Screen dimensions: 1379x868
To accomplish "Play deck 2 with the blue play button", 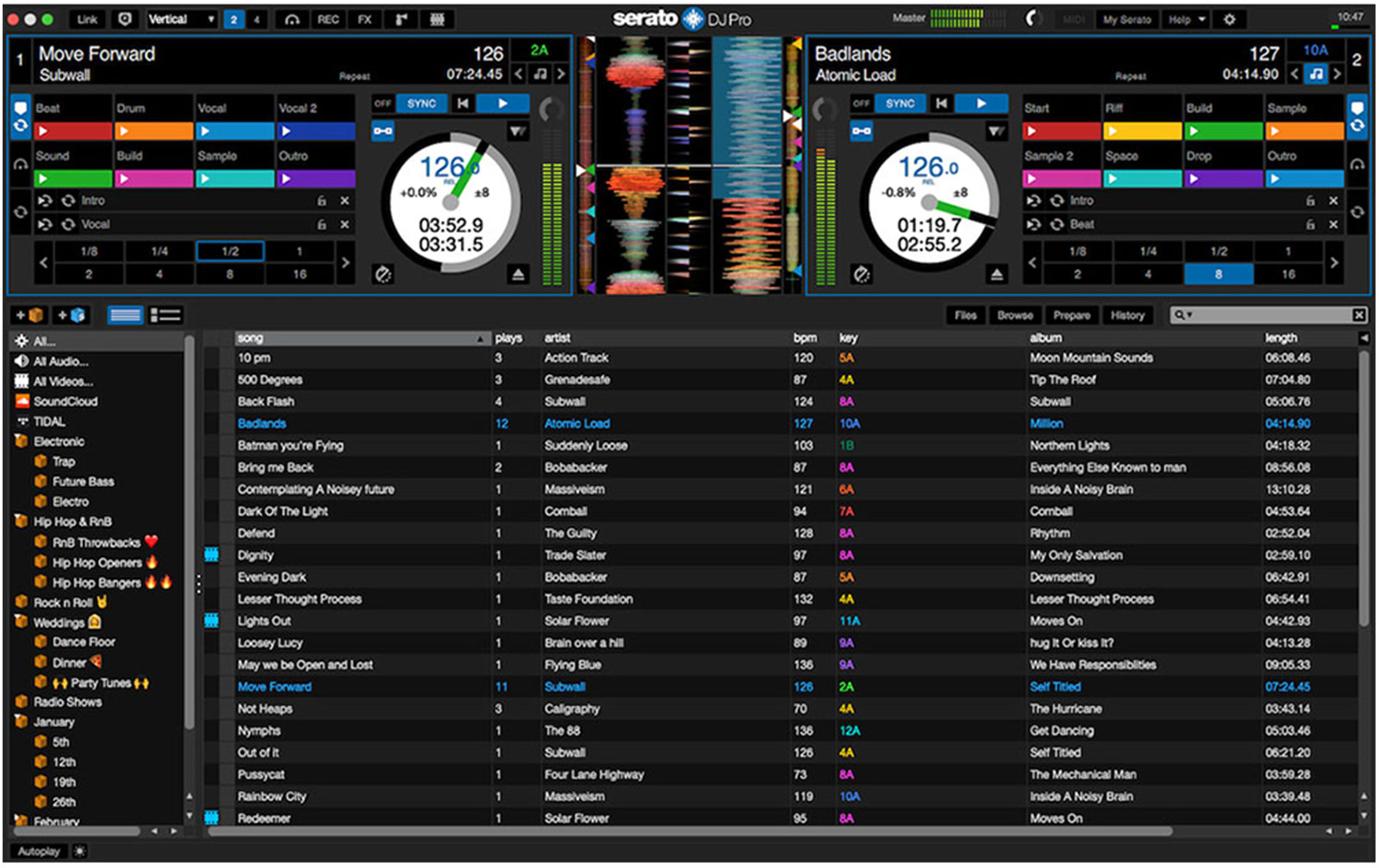I will tap(981, 103).
